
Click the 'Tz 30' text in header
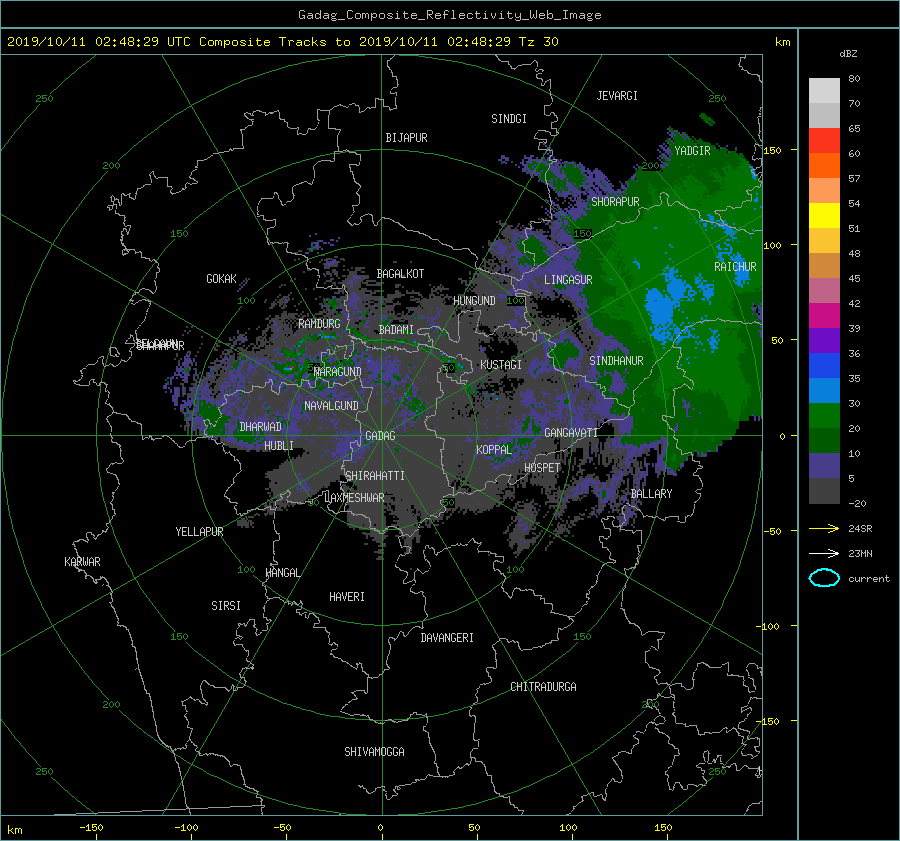point(538,42)
